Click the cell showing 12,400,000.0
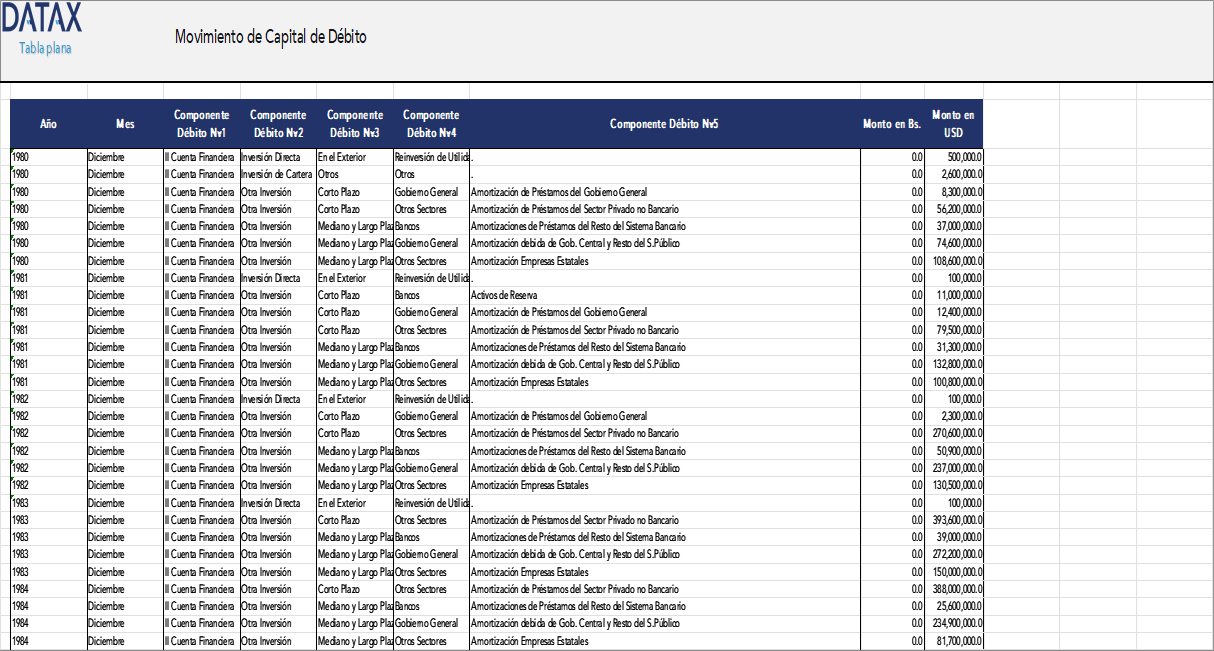Screen dimensions: 1214x651 954,312
